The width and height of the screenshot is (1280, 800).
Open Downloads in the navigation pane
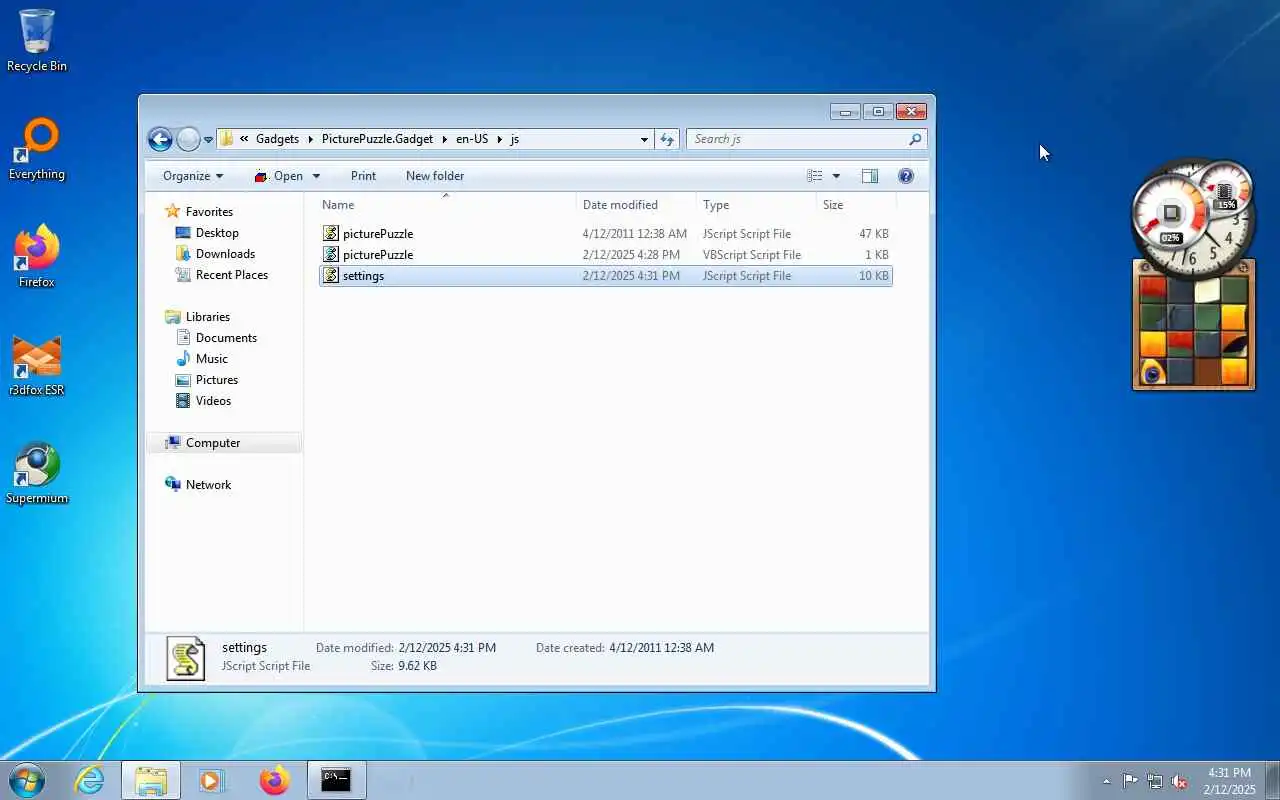tap(225, 253)
